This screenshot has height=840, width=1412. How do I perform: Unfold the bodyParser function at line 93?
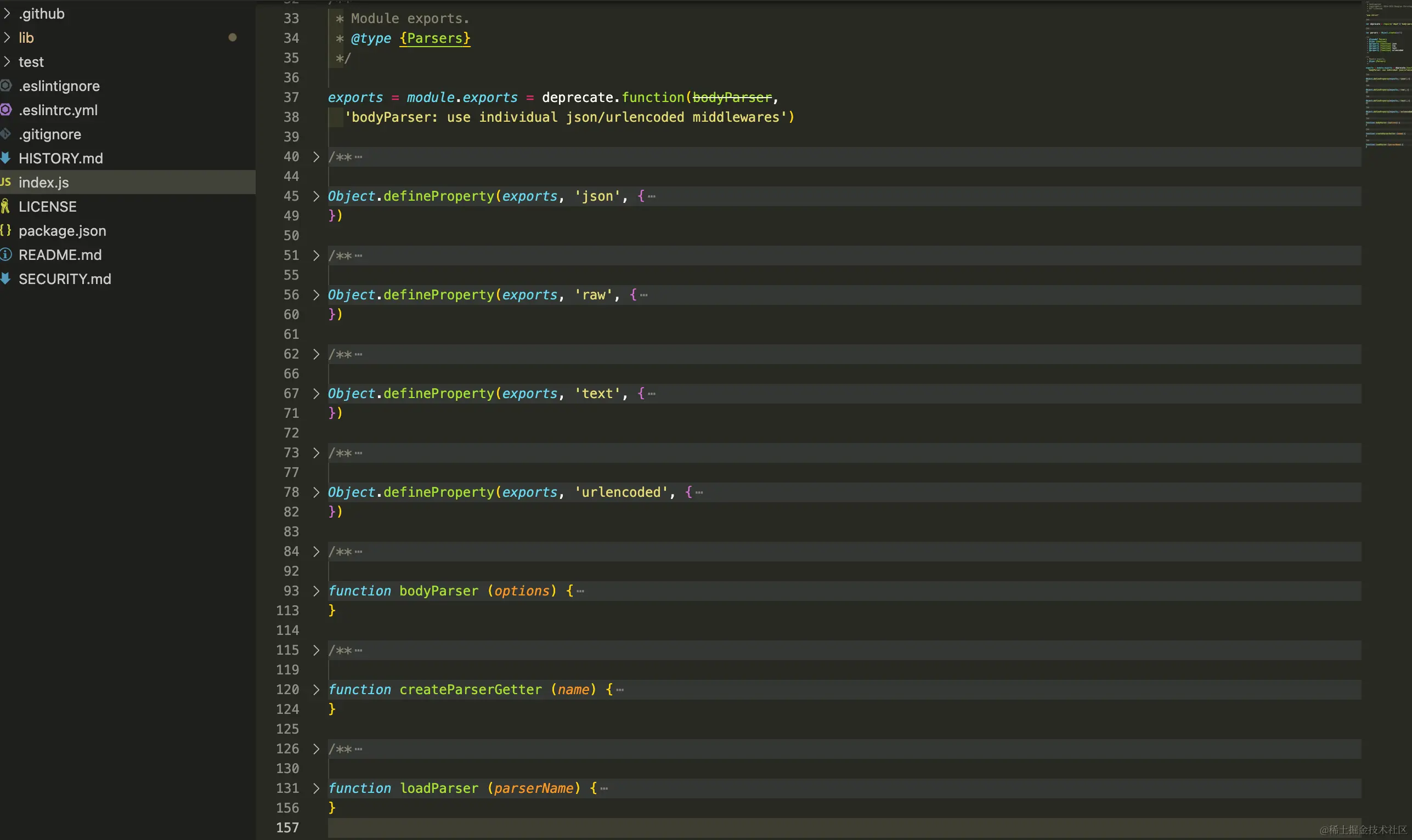click(316, 591)
